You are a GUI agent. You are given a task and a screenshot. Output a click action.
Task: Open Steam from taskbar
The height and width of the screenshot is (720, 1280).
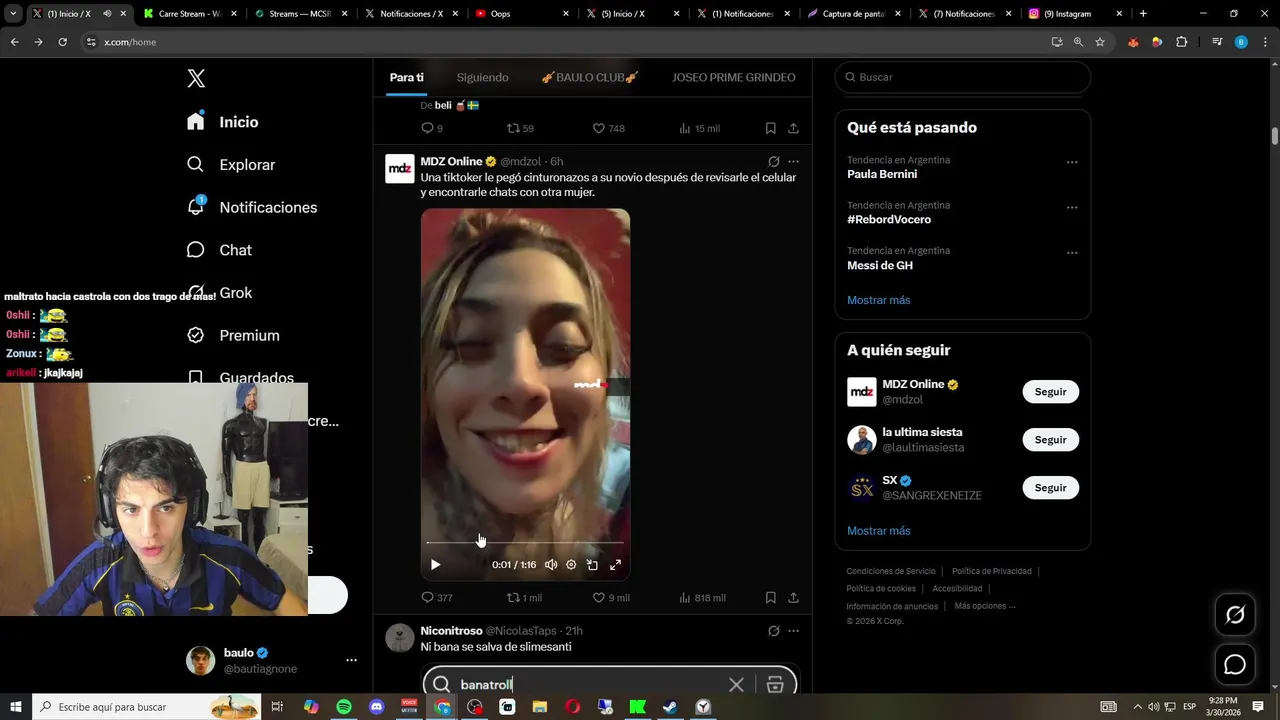[x=670, y=707]
